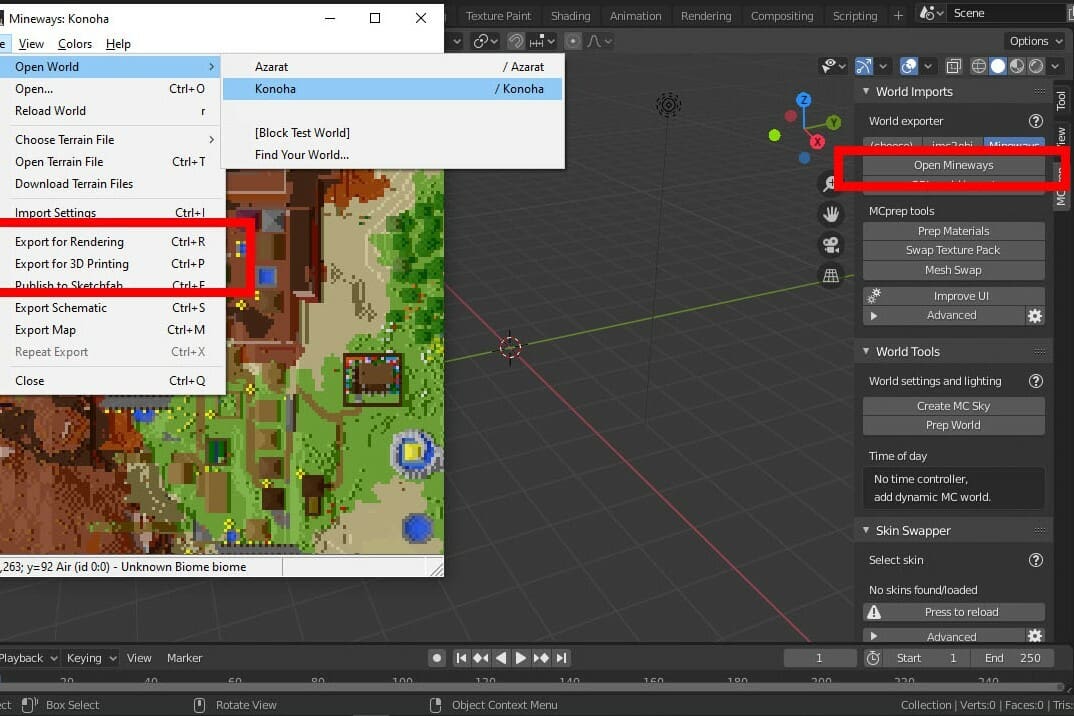Click the scene browse icon beside Scene field
1074x716 pixels.
931,13
